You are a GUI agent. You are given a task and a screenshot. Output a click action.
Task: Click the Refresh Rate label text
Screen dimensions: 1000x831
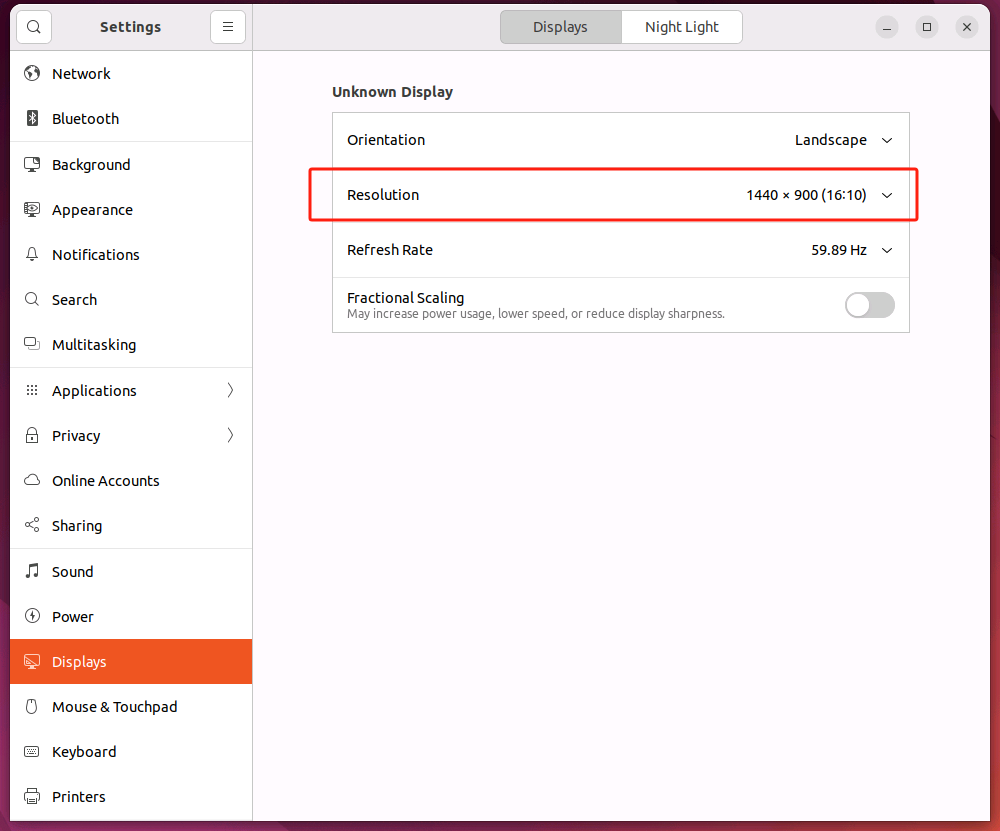[x=390, y=250]
